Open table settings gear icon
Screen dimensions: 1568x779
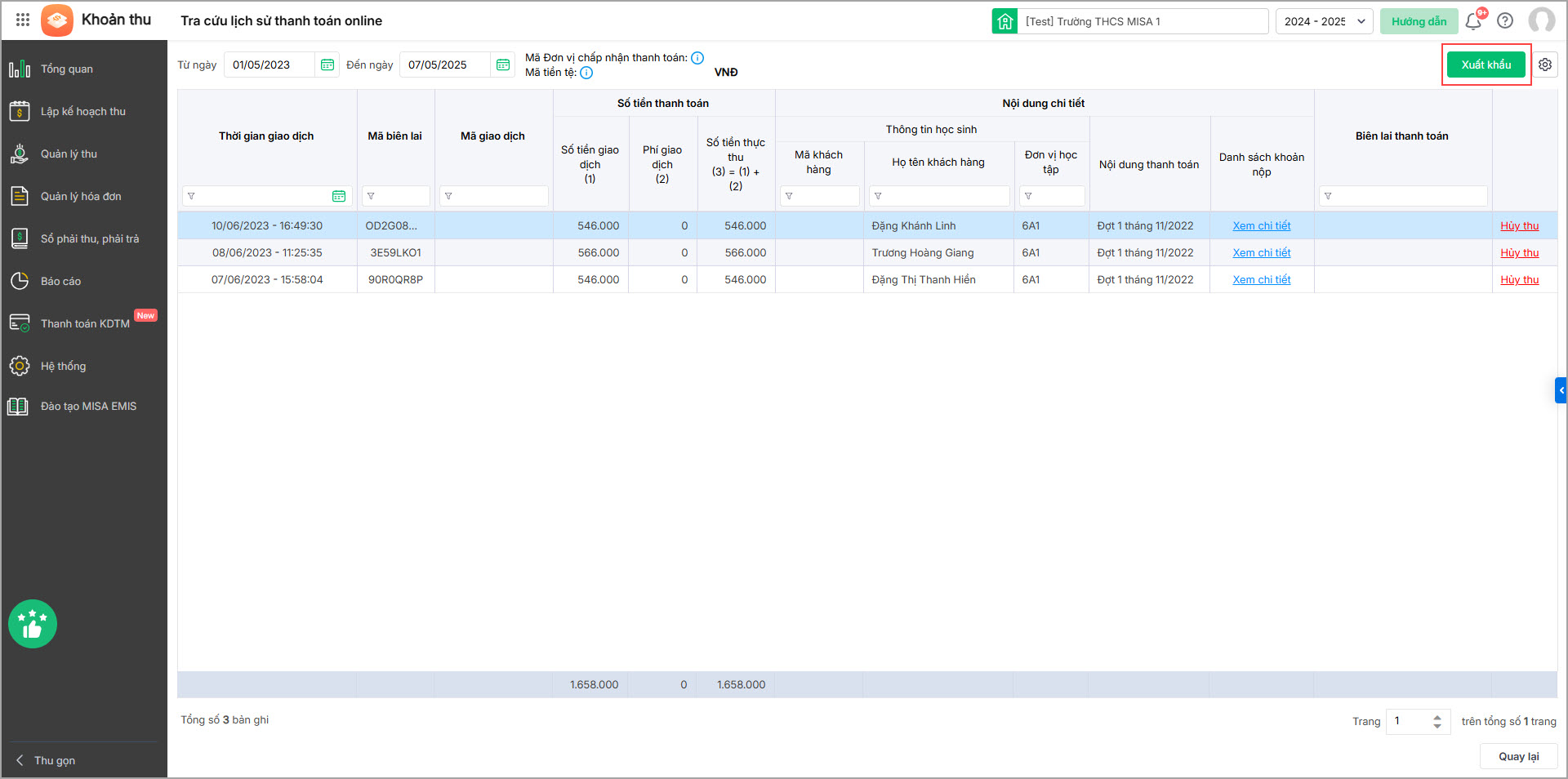(x=1545, y=65)
